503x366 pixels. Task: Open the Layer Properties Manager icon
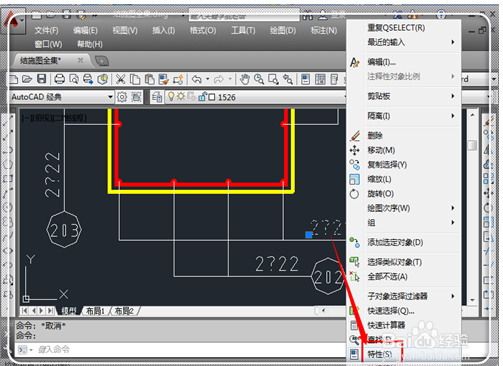point(157,97)
